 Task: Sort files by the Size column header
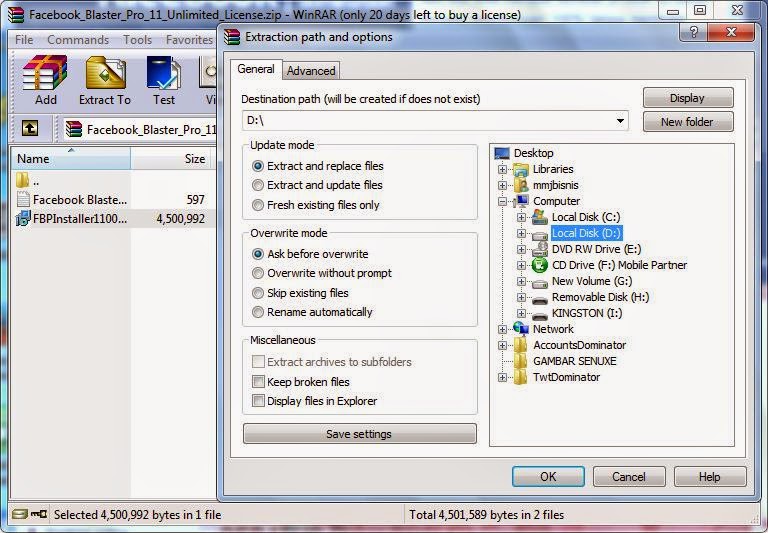pos(170,158)
